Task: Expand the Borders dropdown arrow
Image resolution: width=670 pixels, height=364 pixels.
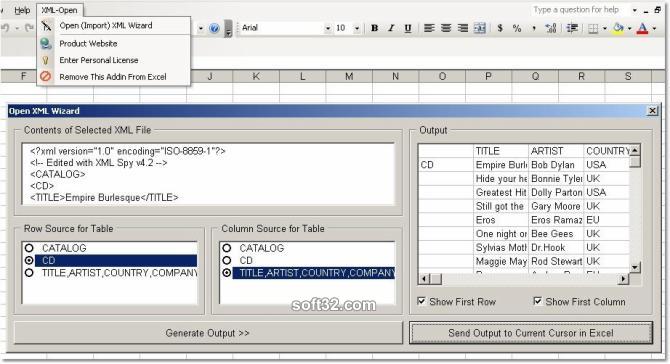Action: 605,29
